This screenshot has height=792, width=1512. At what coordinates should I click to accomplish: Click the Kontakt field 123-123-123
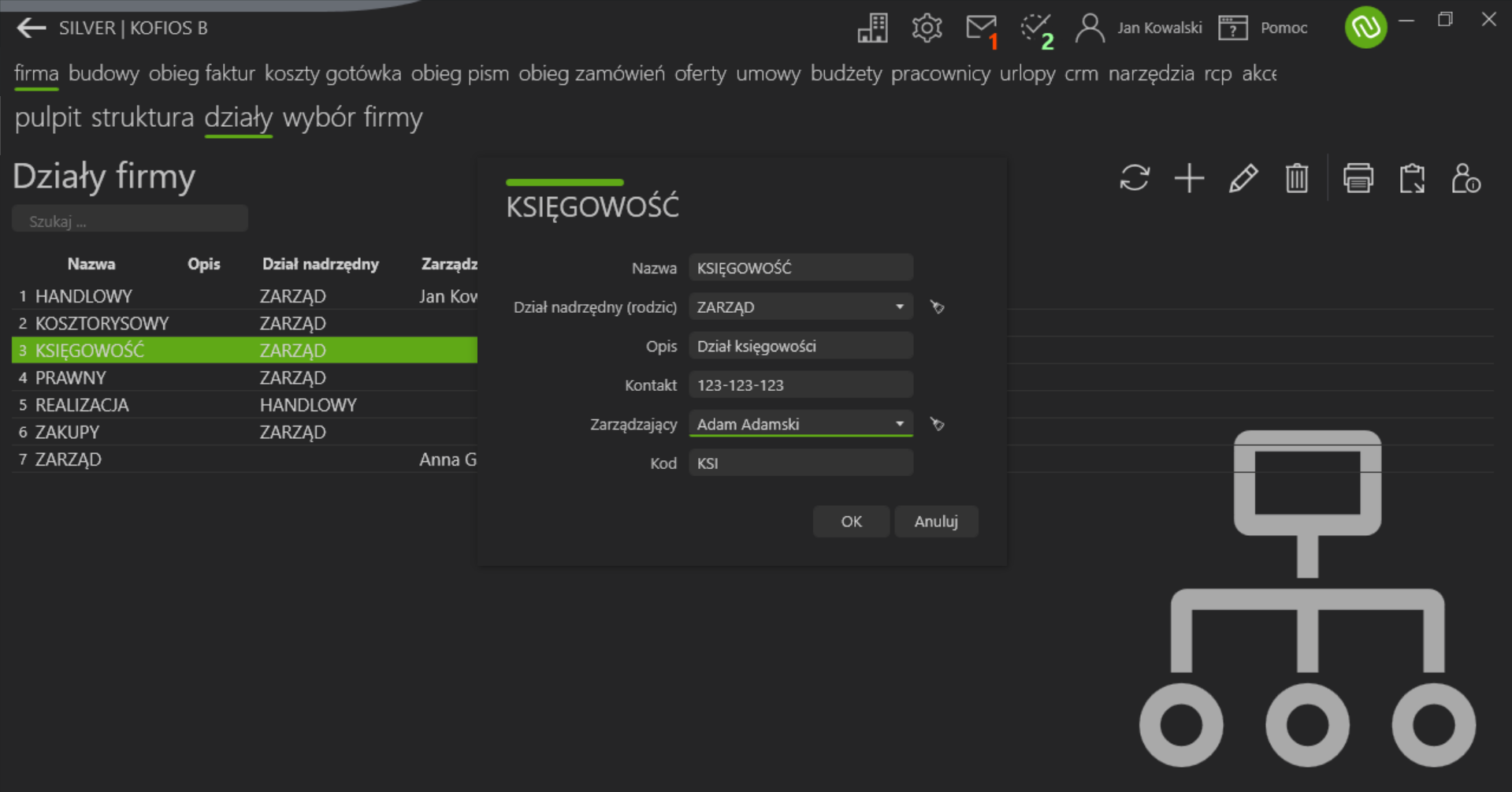pyautogui.click(x=801, y=385)
